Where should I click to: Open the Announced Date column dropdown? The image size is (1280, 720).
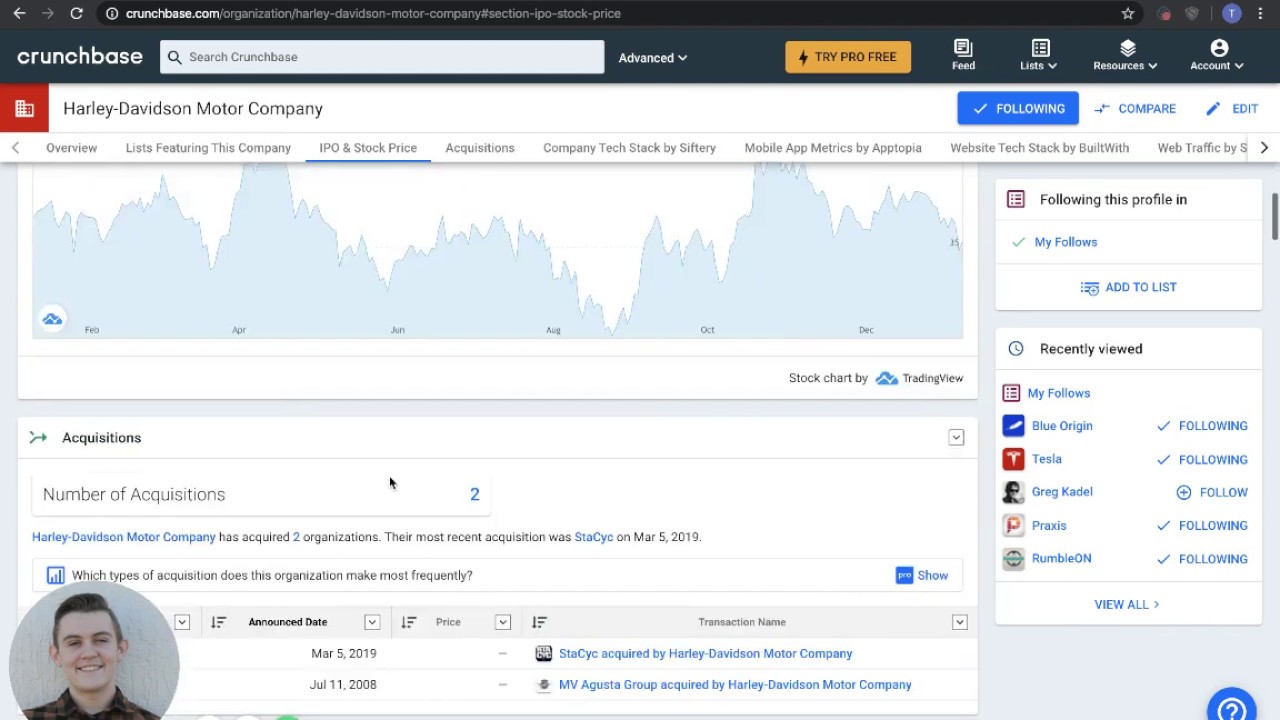(372, 622)
